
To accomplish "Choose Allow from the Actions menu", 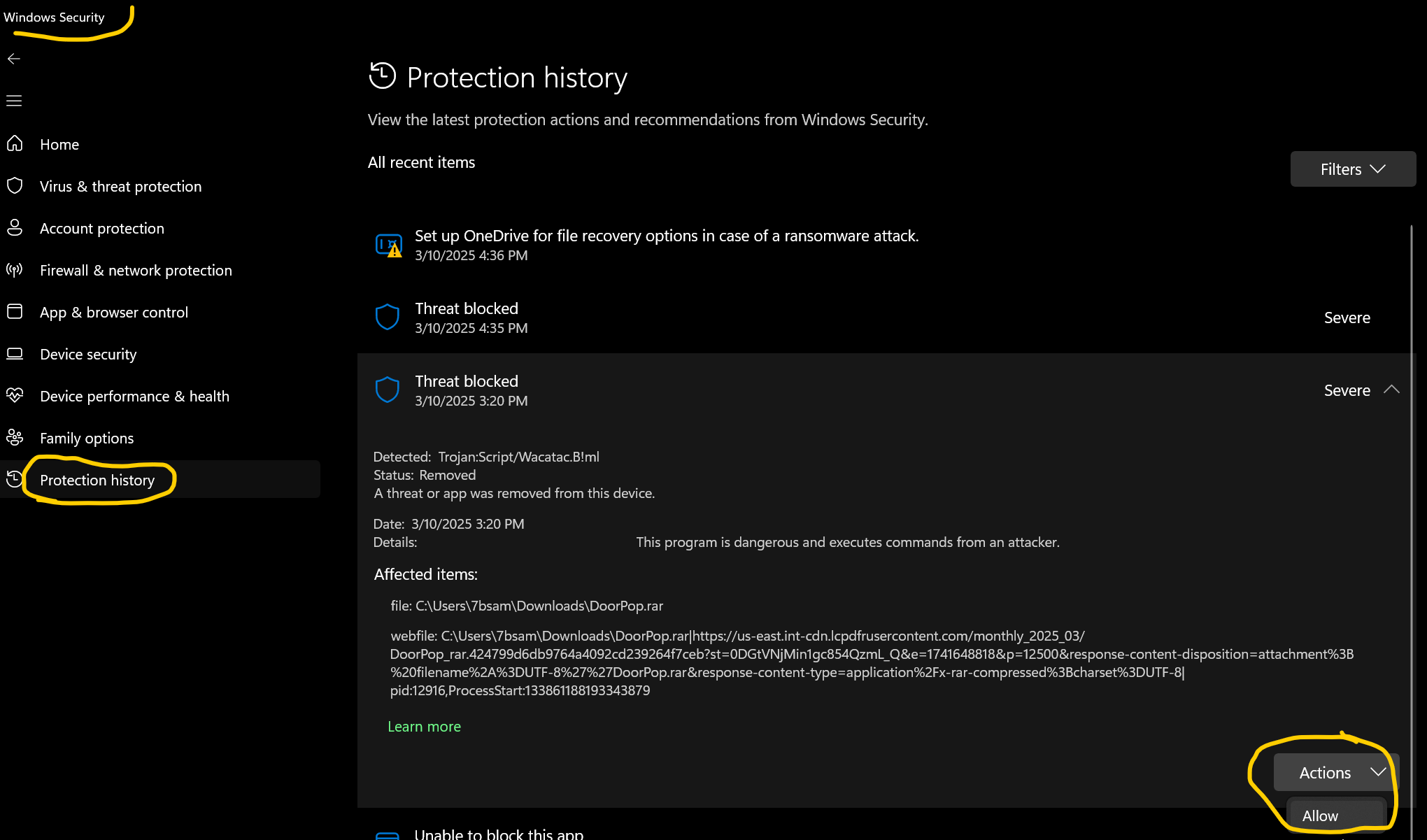I will 1321,816.
